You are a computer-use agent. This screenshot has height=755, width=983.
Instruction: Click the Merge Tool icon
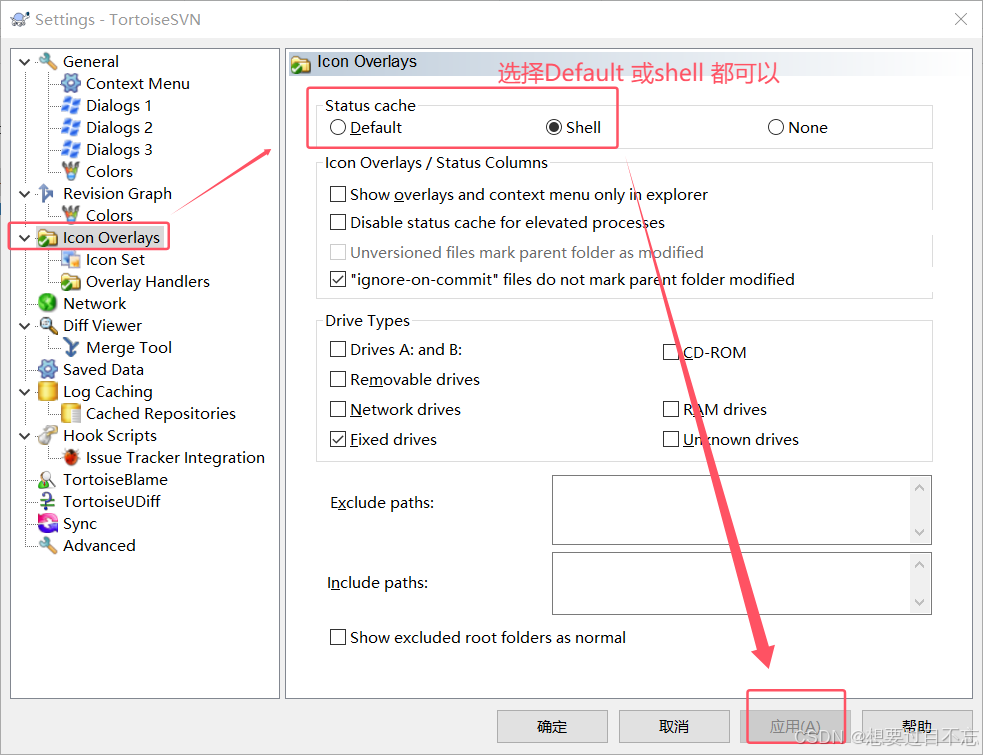coord(71,347)
